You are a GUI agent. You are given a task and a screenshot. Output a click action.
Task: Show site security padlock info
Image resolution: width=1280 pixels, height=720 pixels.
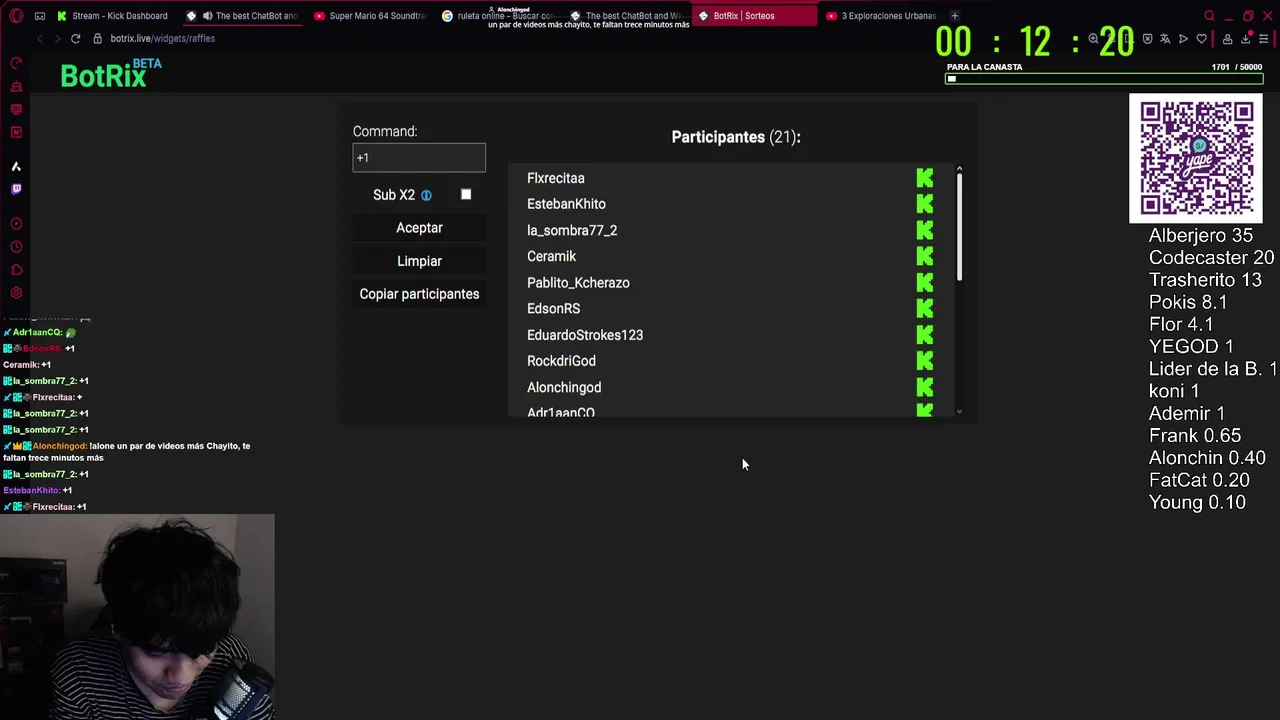(98, 38)
